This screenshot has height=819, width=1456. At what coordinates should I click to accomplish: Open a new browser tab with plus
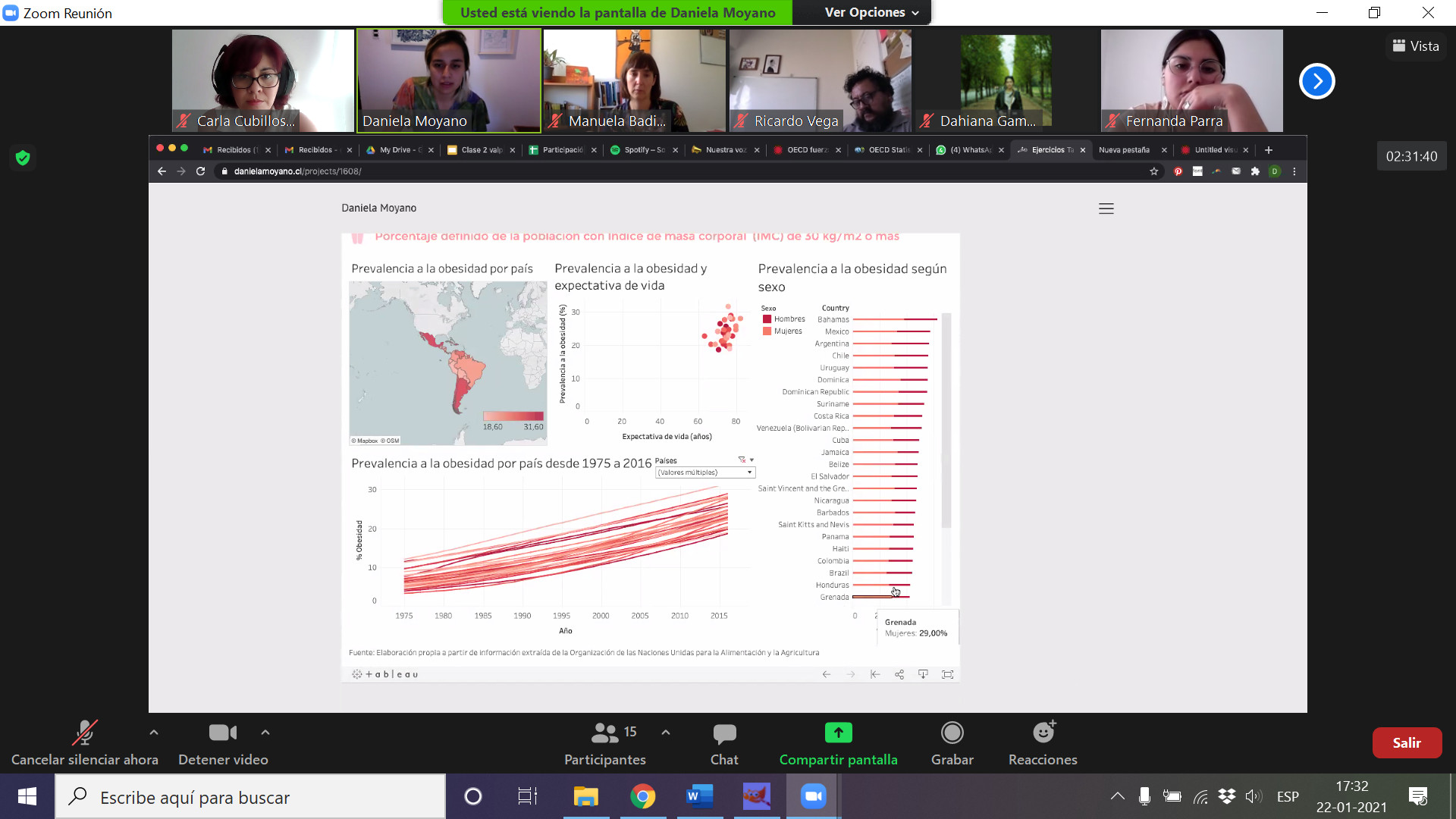pyautogui.click(x=1268, y=150)
